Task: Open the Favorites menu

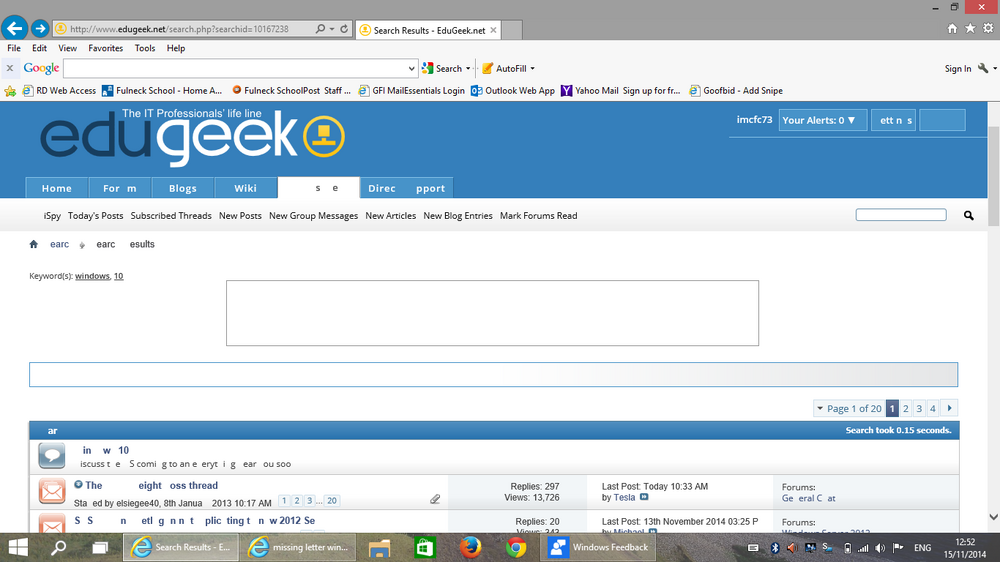Action: click(105, 48)
